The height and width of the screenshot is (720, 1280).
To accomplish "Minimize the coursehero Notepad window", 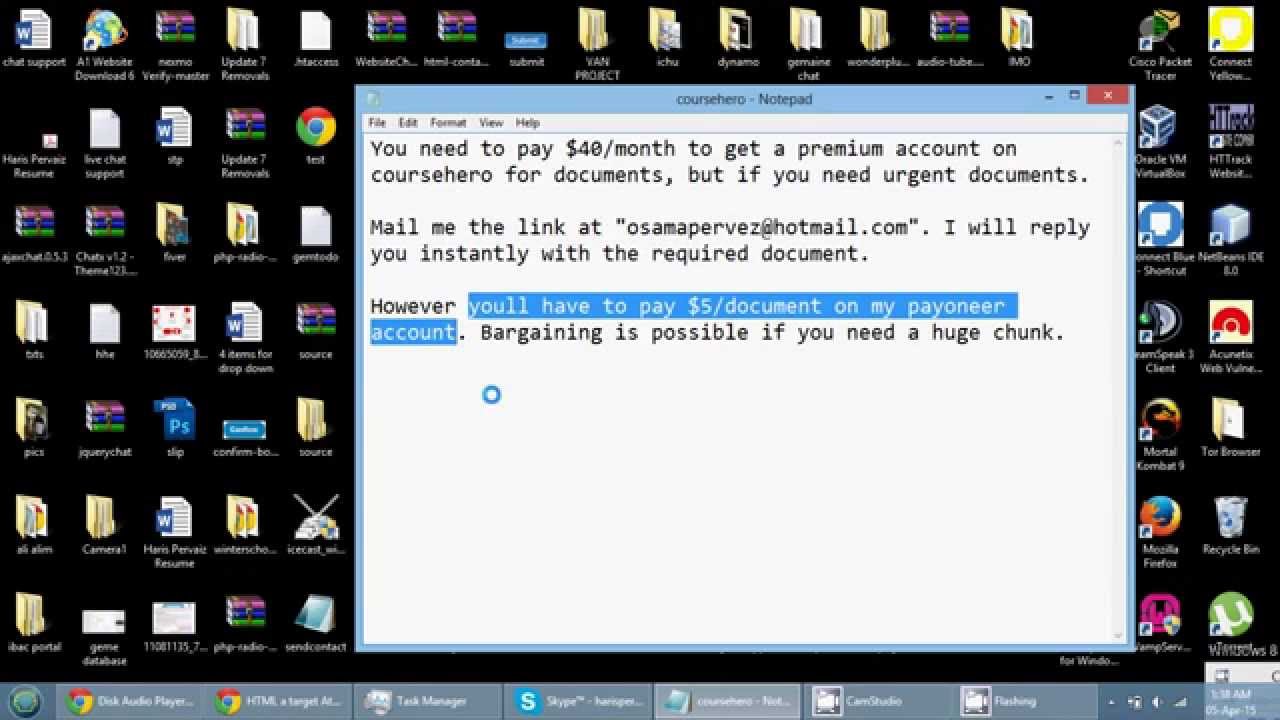I will (x=1050, y=97).
